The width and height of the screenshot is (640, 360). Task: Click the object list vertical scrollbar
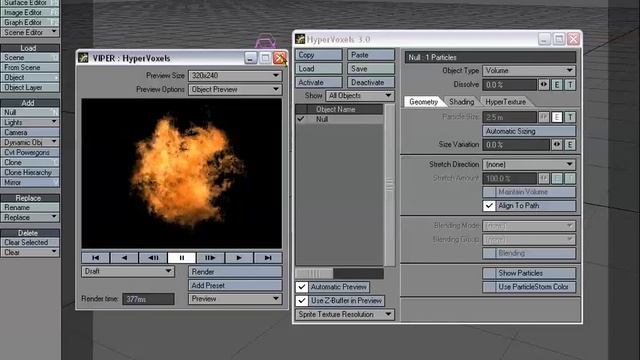pos(389,185)
